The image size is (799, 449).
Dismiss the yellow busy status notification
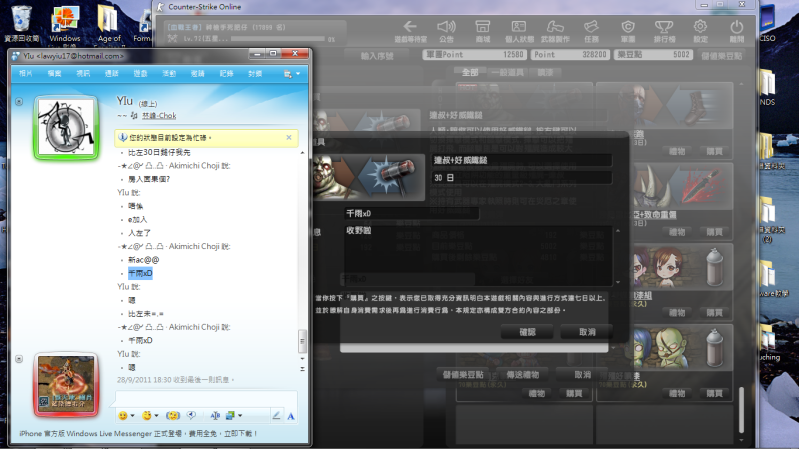pyautogui.click(x=289, y=138)
